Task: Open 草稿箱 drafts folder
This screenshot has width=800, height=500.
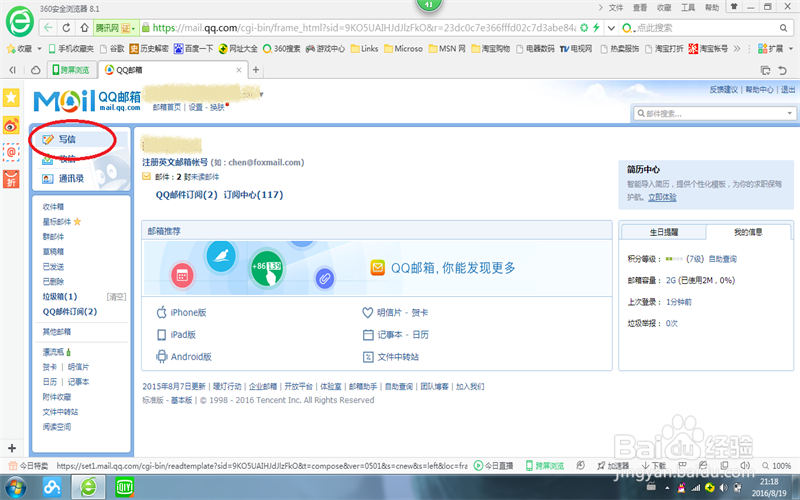Action: (53, 252)
